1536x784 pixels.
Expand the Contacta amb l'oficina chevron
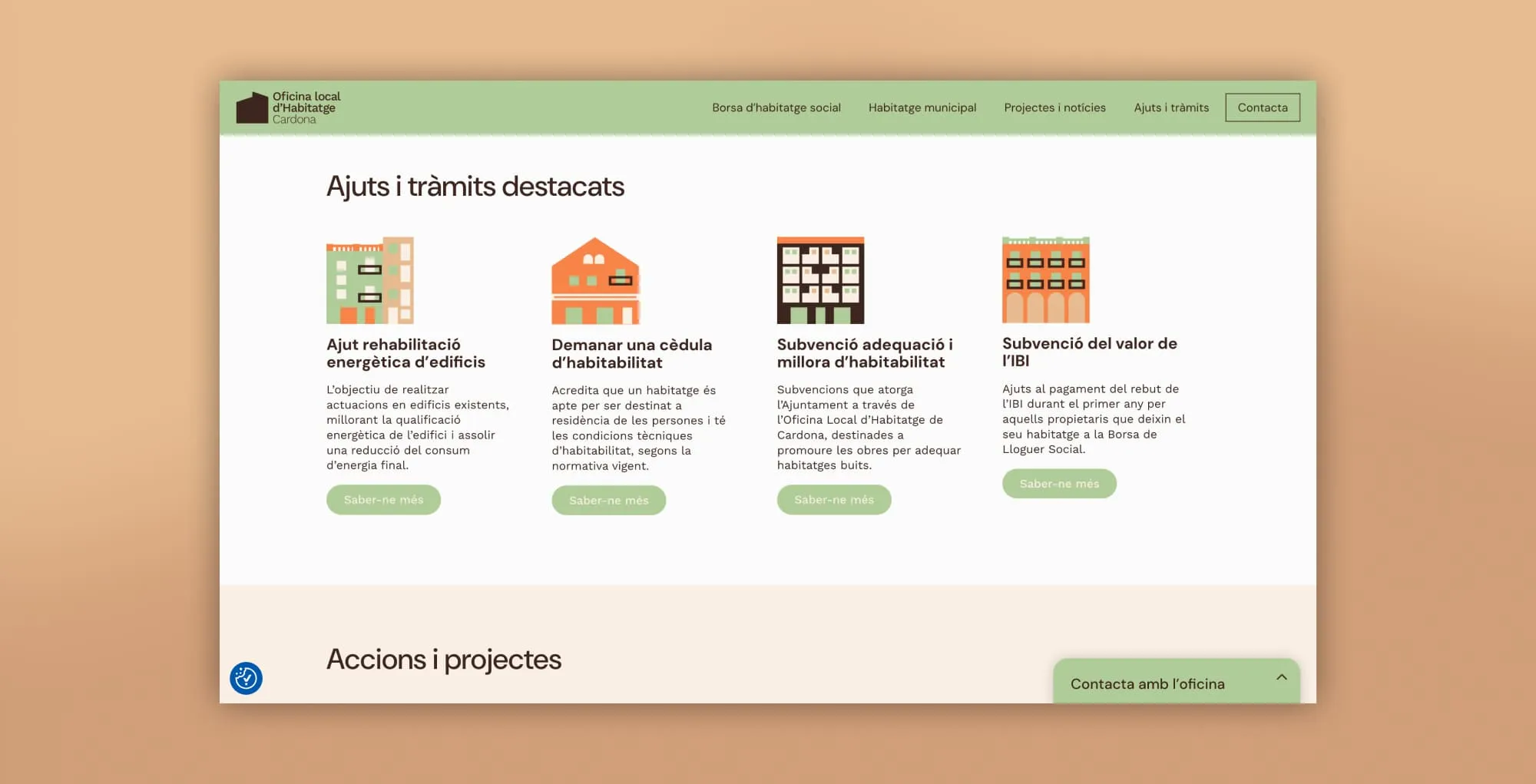pyautogui.click(x=1281, y=677)
